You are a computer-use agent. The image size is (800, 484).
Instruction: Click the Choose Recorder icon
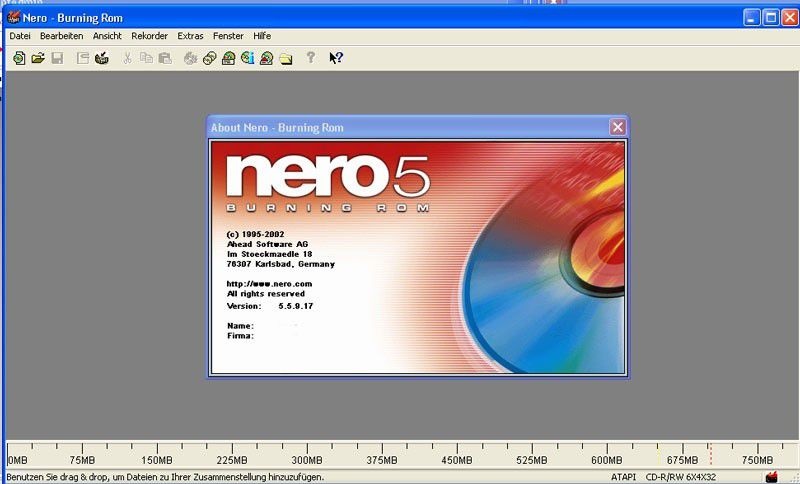(229, 58)
